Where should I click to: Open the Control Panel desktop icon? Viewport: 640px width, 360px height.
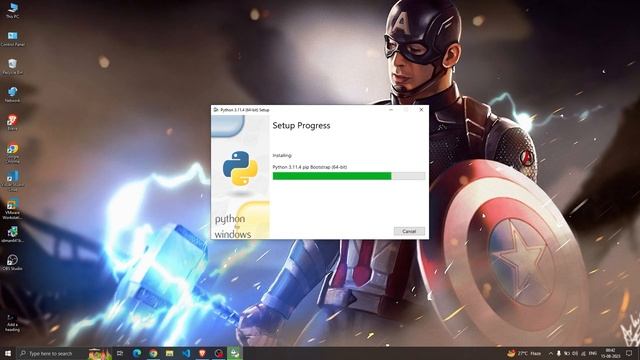(12, 39)
